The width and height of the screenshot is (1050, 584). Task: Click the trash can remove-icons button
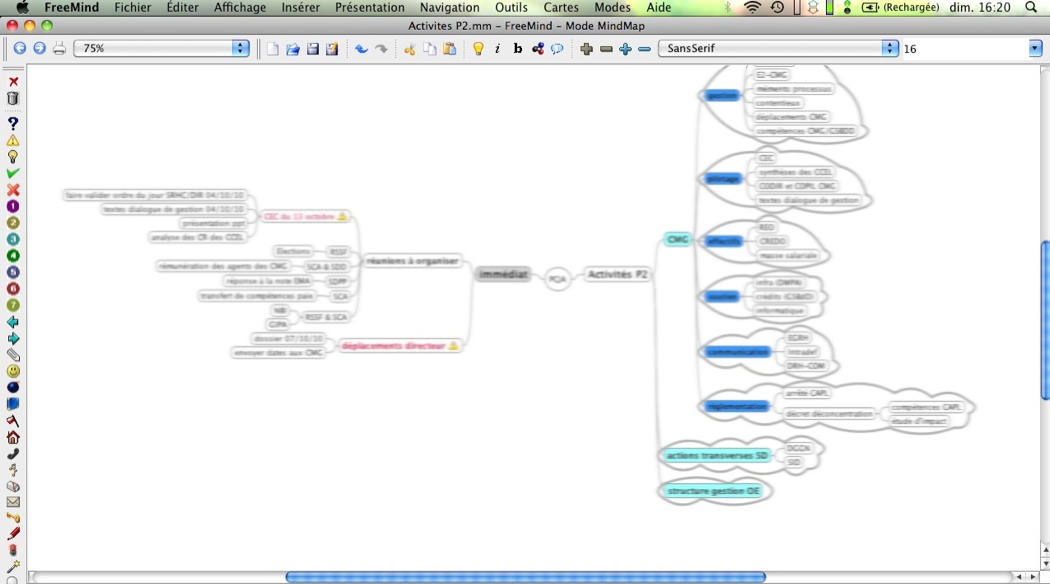[x=13, y=98]
